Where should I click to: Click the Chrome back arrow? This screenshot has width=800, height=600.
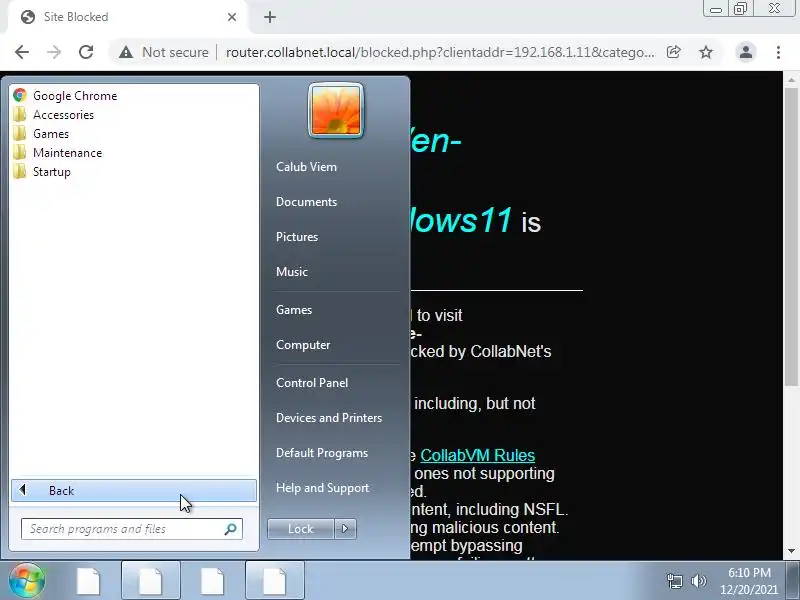[22, 52]
